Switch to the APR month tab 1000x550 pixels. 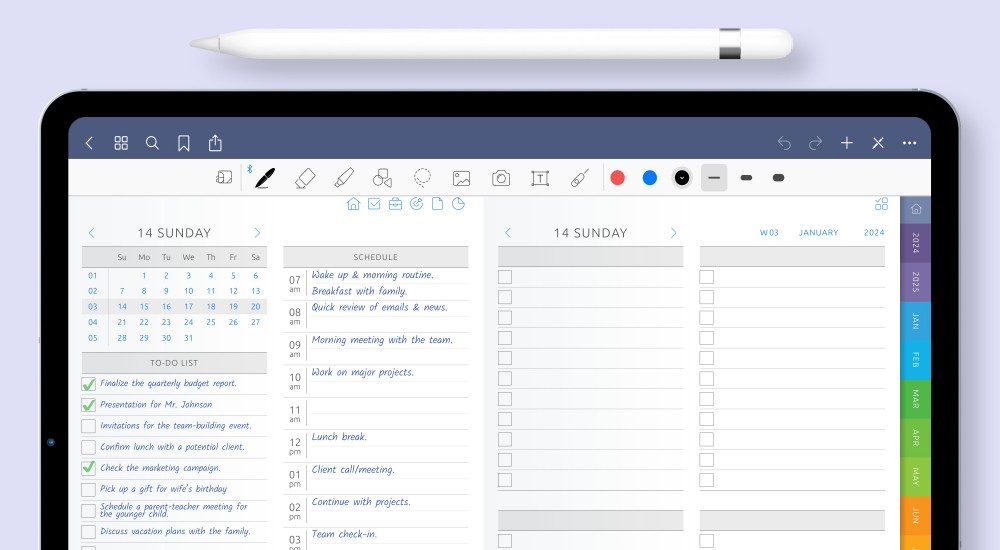916,437
